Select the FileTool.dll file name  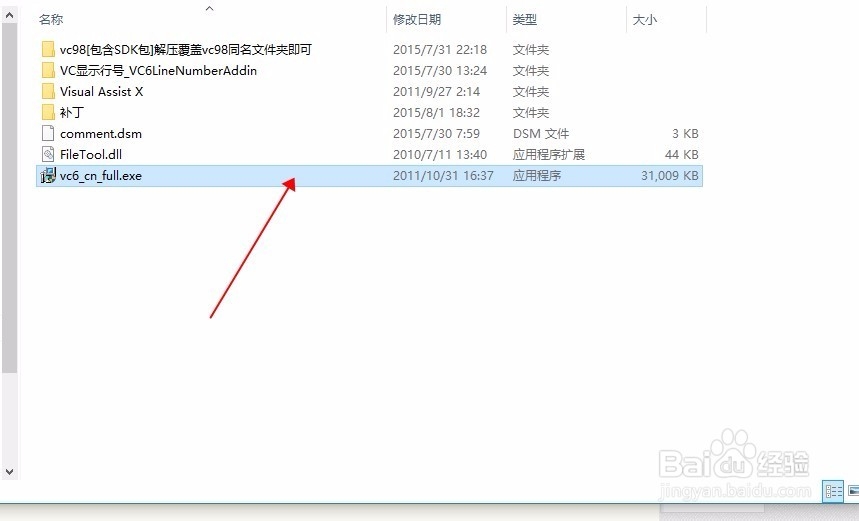click(91, 154)
